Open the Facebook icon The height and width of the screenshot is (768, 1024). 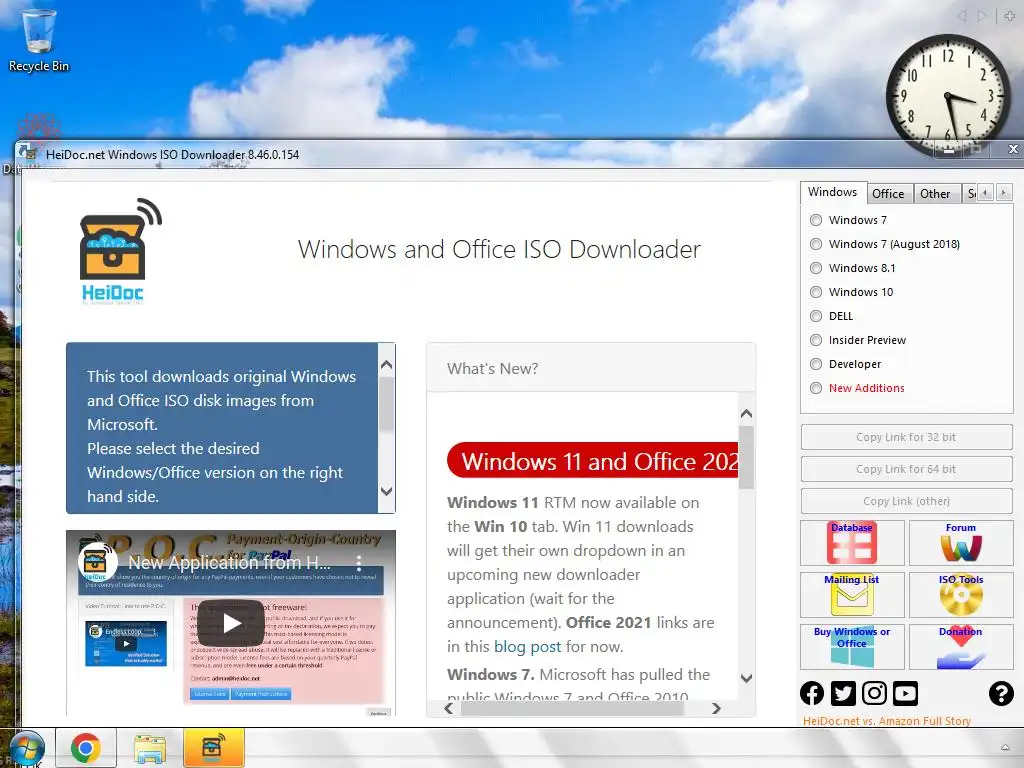pyautogui.click(x=812, y=693)
